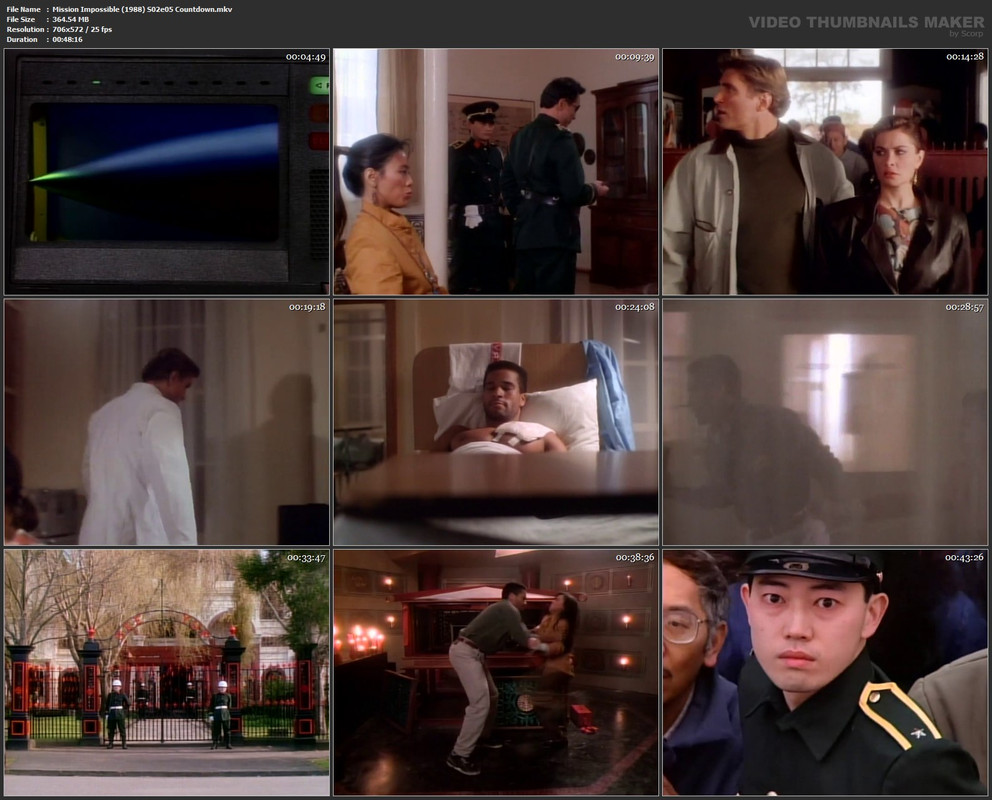Click the timestamp text '00:38:36'
Viewport: 992px width, 800px height.
point(635,558)
